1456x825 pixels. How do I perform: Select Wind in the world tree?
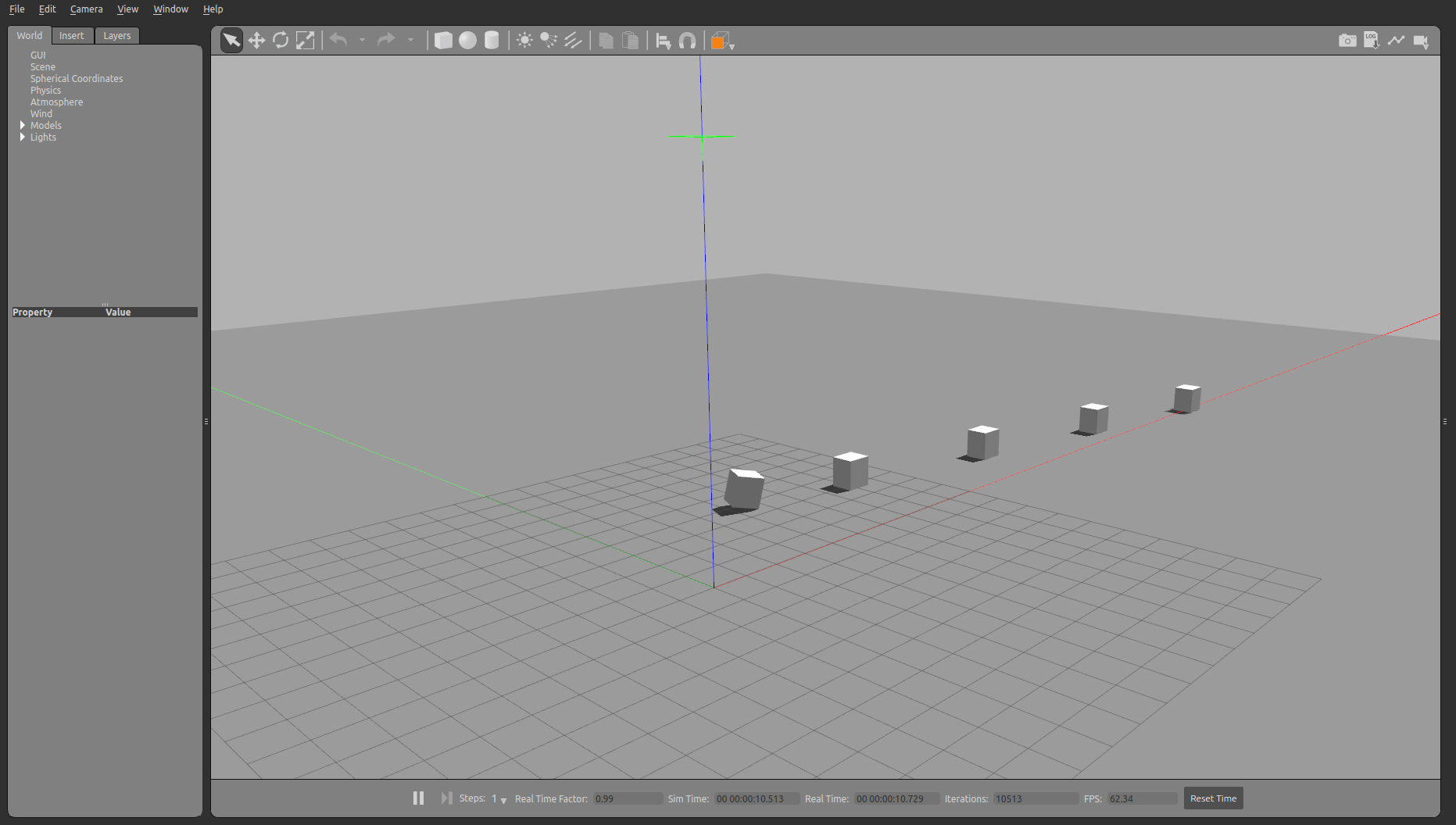(x=41, y=114)
